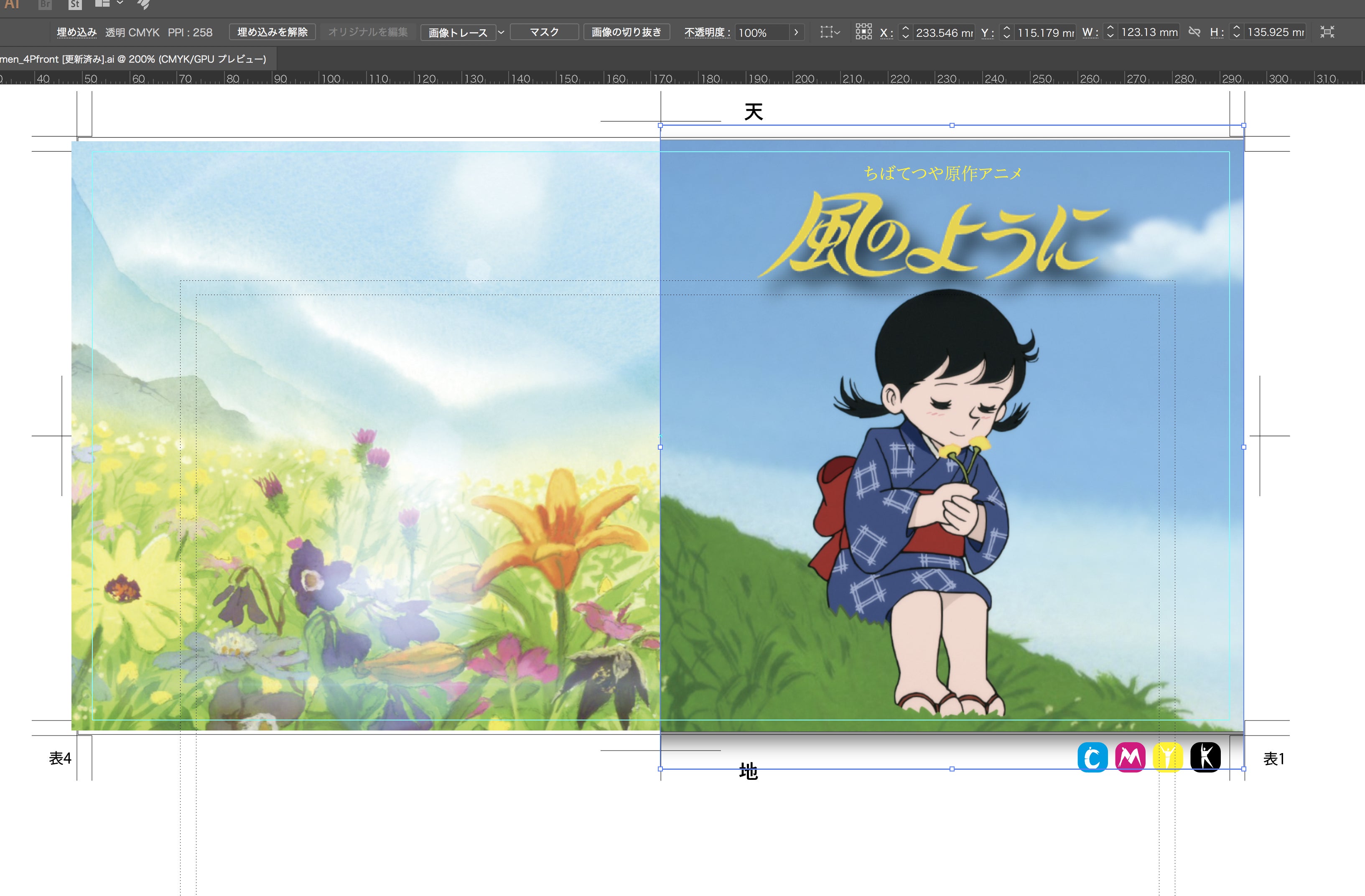The width and height of the screenshot is (1365, 896).
Task: Click the マスク button
Action: point(544,32)
